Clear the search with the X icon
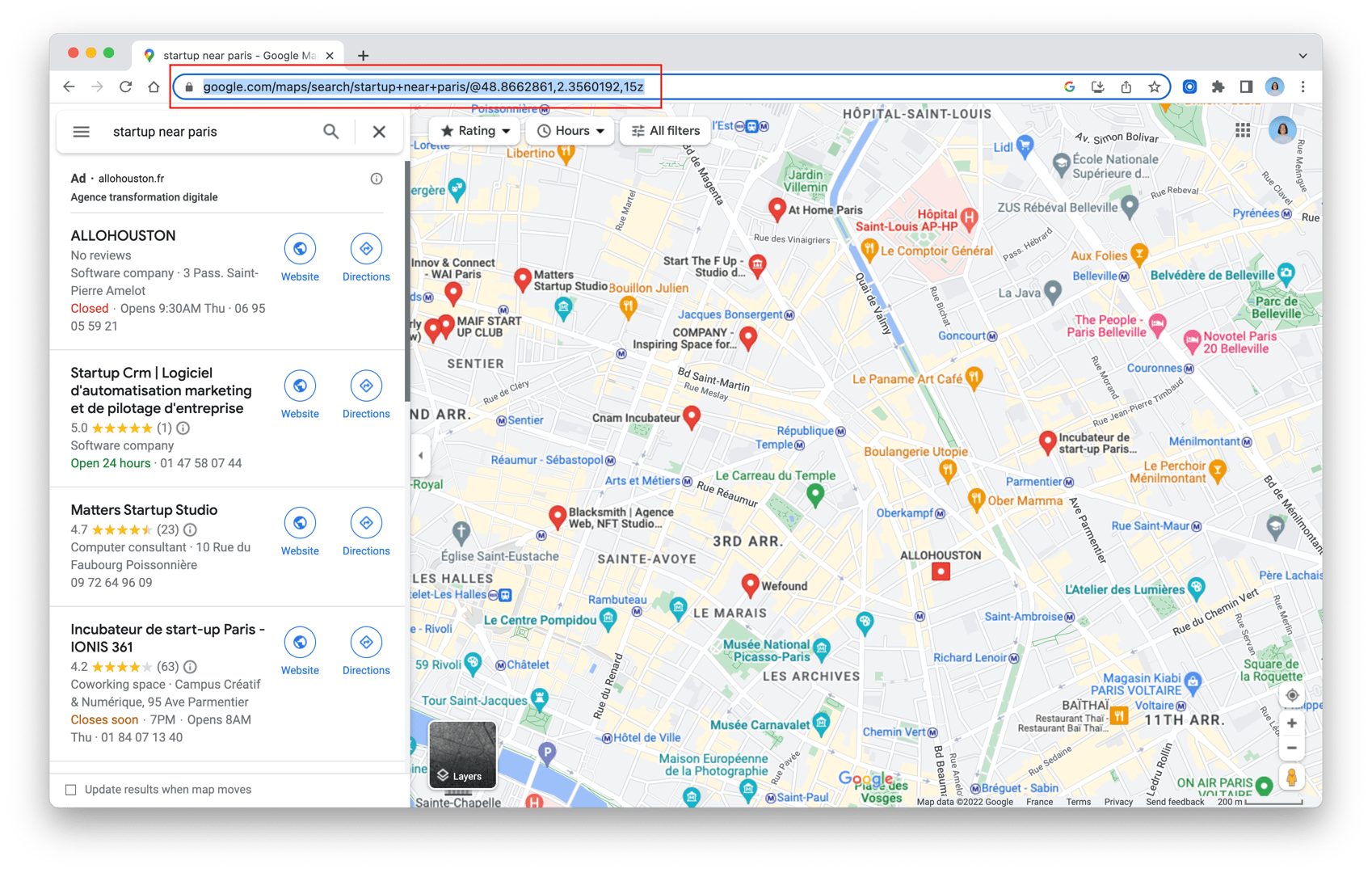The width and height of the screenshot is (1372, 873). pos(379,132)
